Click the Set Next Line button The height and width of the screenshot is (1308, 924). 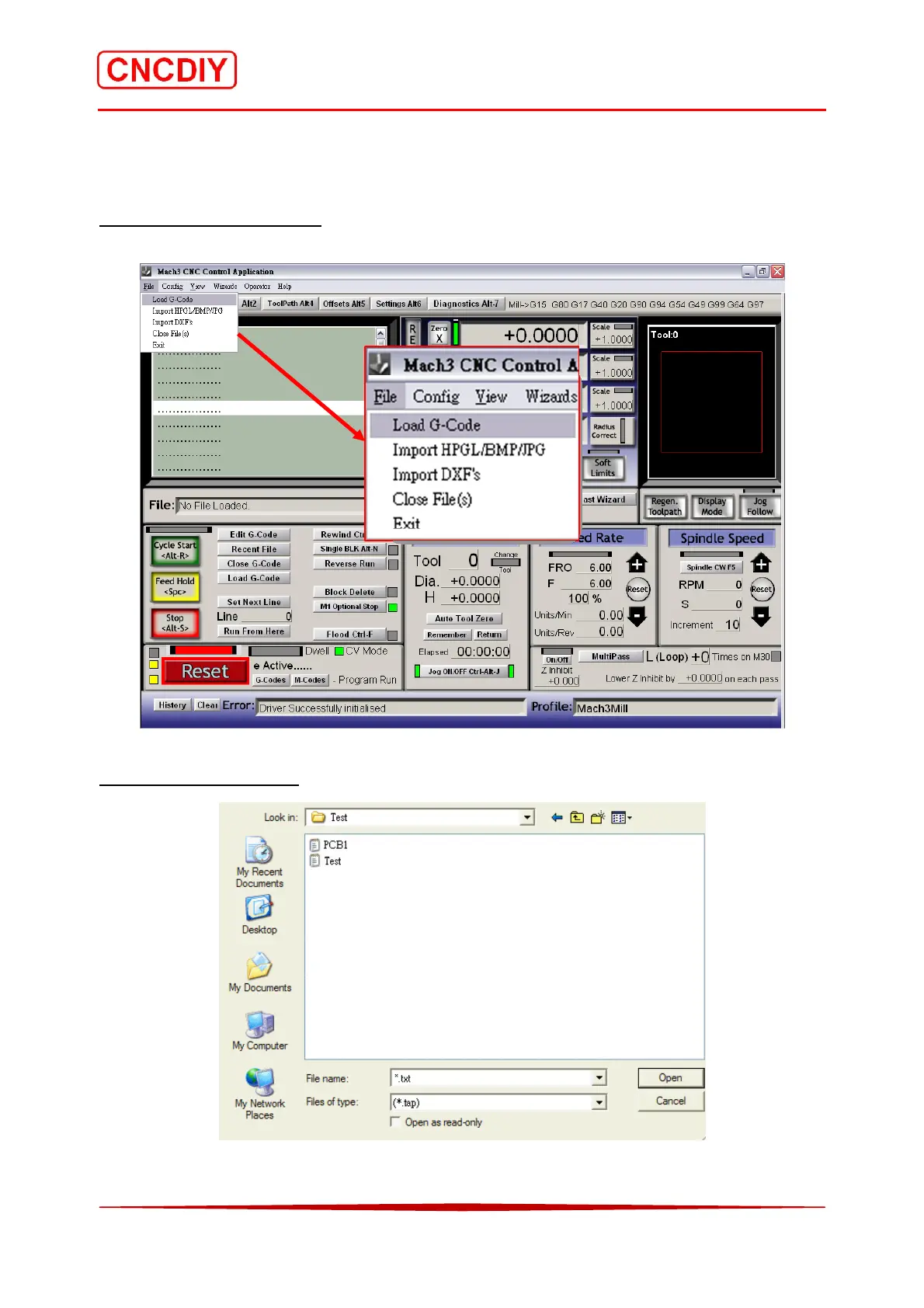[x=253, y=602]
